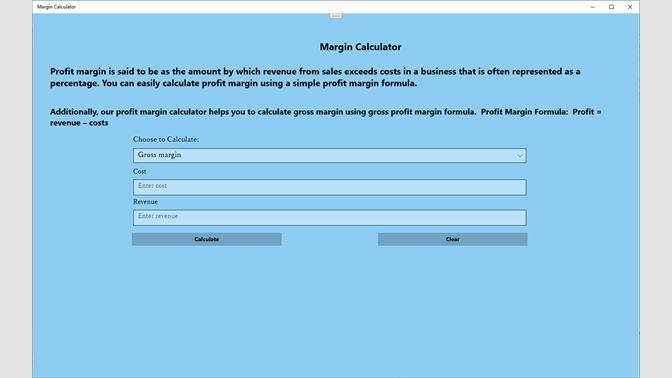Screen dimensions: 672x378
Task: Click the Revenue label
Action: (145, 201)
